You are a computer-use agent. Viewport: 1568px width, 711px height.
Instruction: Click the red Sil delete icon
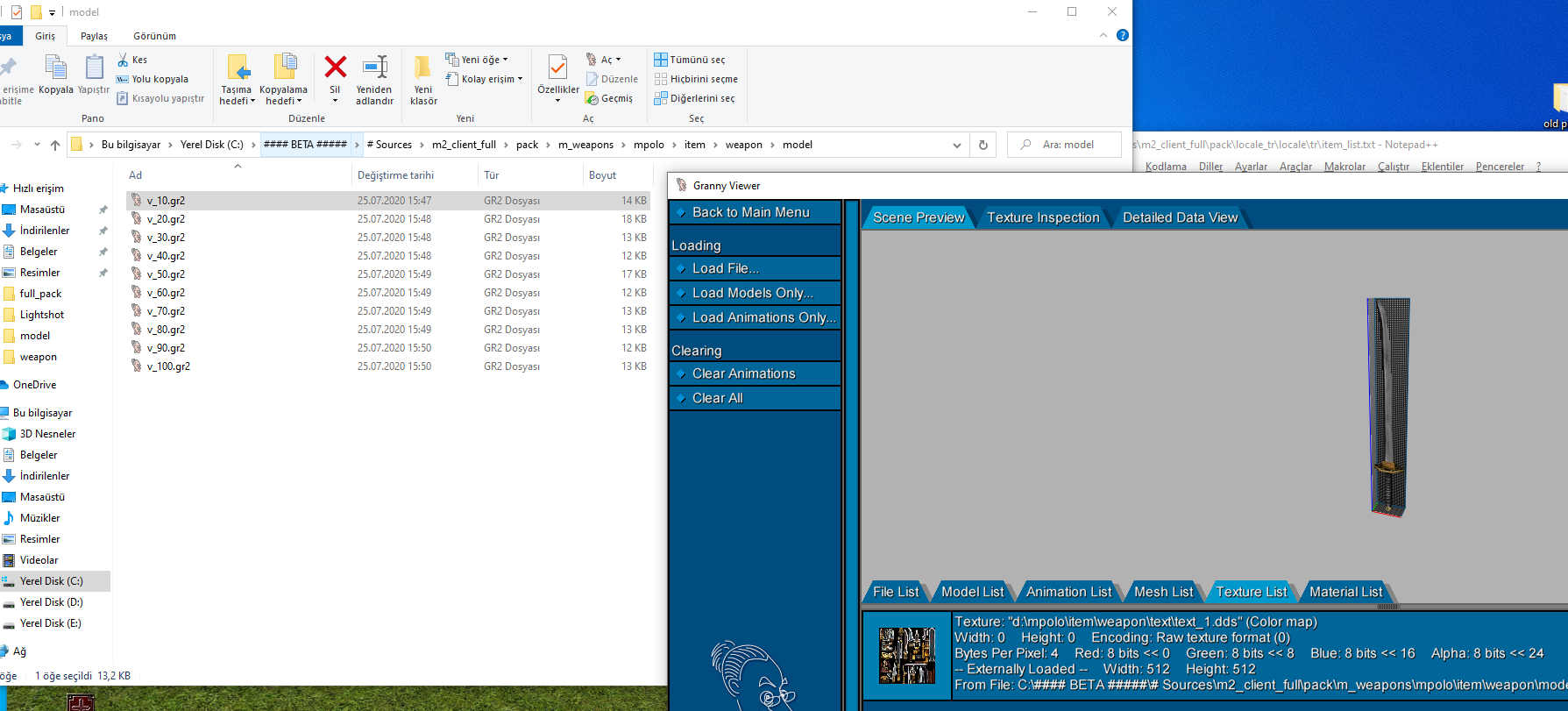pos(335,67)
